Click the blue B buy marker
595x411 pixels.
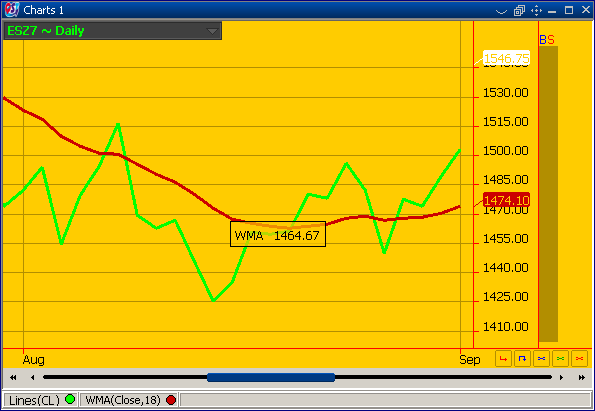click(543, 39)
